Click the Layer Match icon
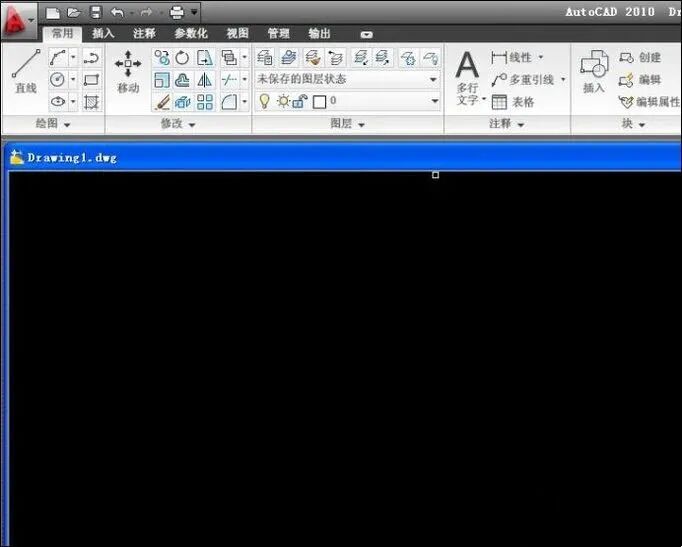Viewport: 682px width, 547px height. point(312,57)
